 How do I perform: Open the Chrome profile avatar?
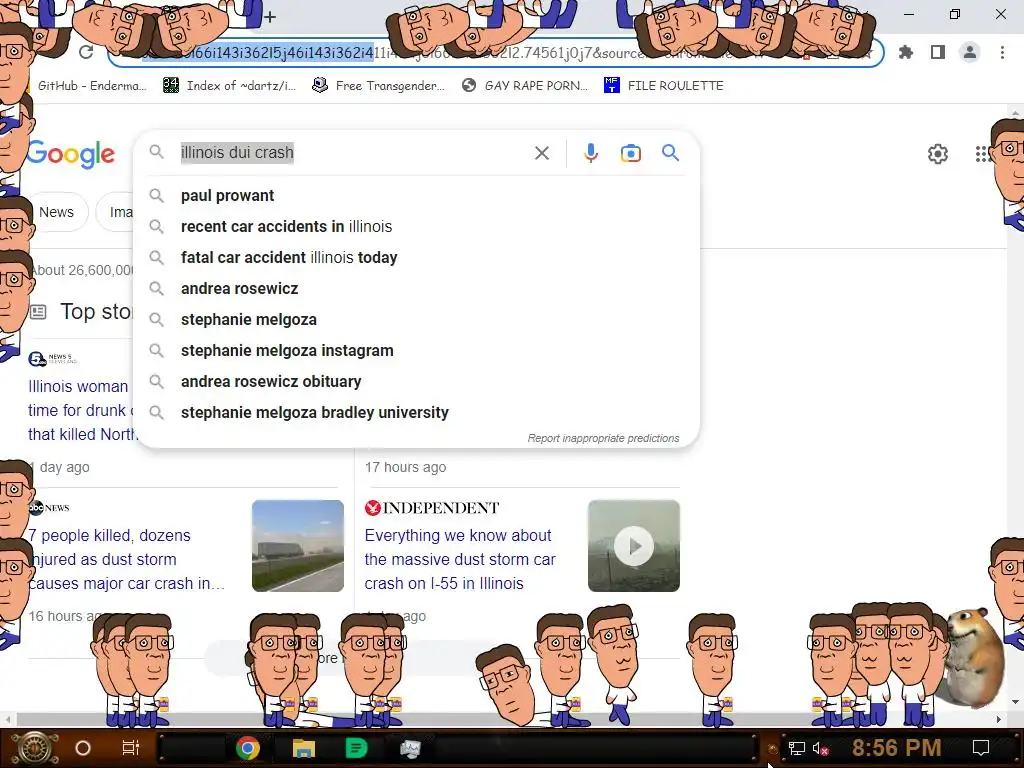tap(970, 52)
